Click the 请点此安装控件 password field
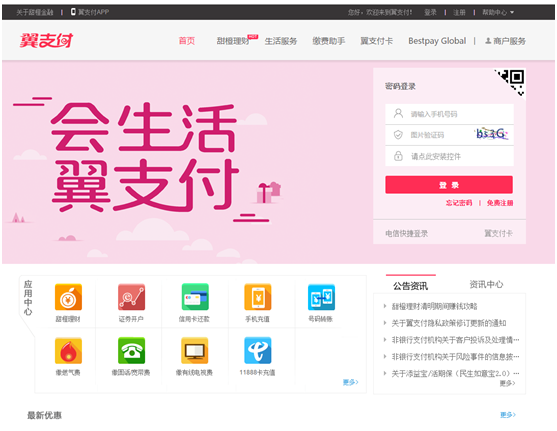The width and height of the screenshot is (557, 431). coord(449,156)
